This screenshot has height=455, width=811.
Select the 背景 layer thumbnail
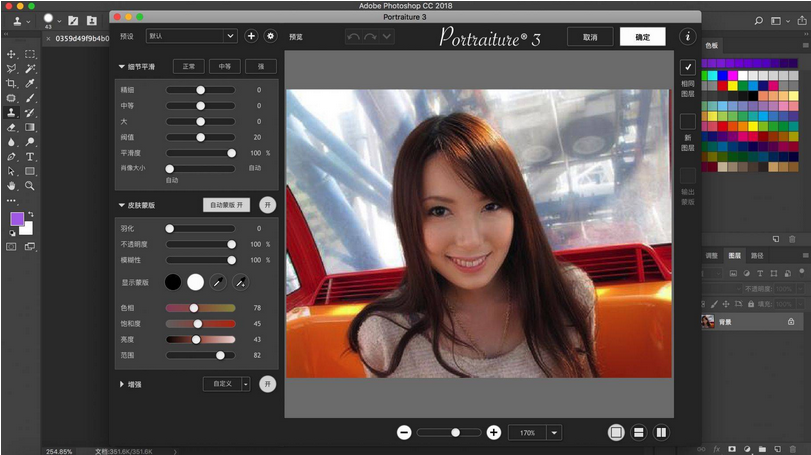[708, 322]
